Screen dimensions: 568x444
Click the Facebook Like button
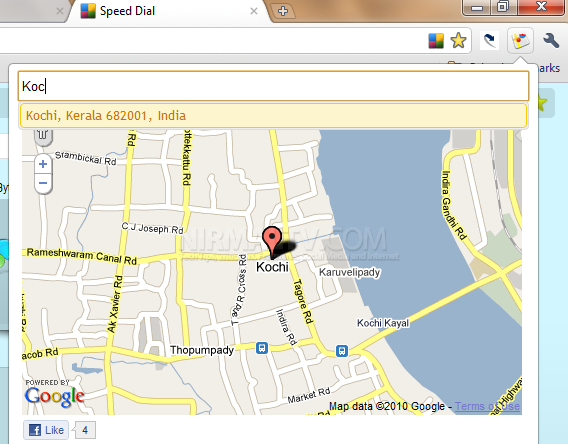coord(46,430)
